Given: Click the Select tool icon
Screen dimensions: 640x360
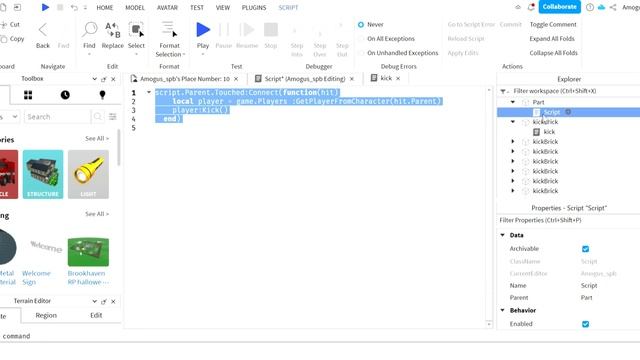Looking at the screenshot, I should 136,30.
